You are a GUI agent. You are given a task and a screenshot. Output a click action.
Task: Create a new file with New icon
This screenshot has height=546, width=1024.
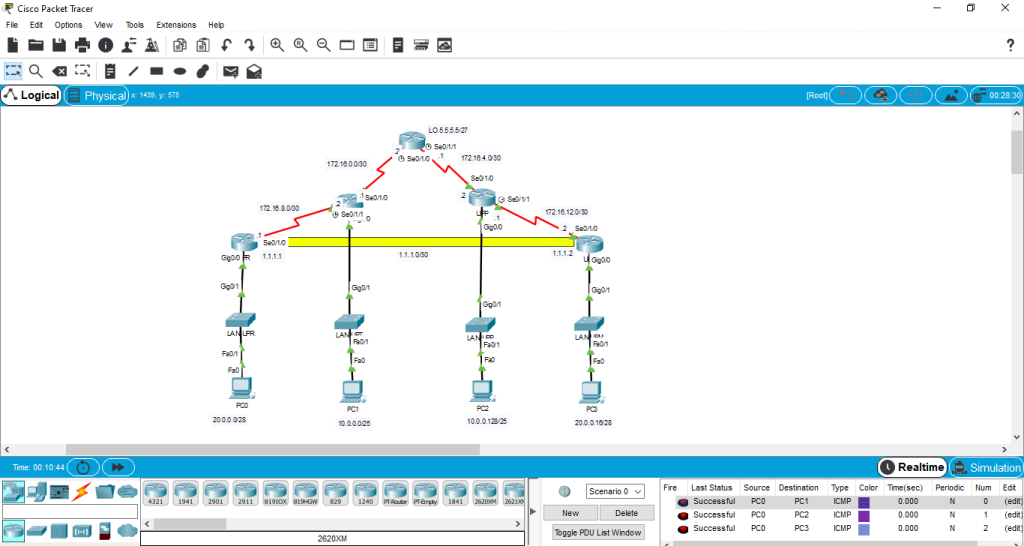point(14,45)
